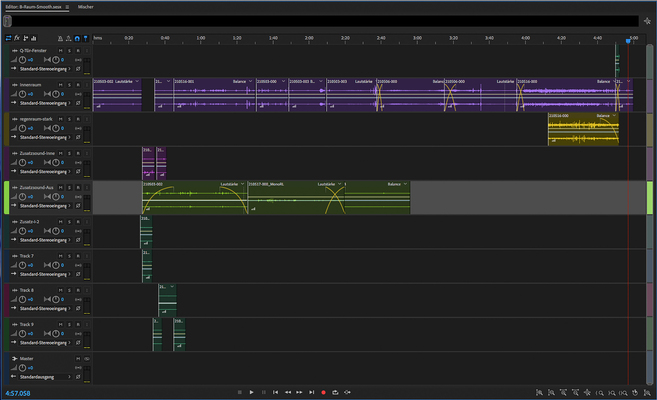Expand the Lautstärke dropdown on clip 210503-002

(139, 81)
